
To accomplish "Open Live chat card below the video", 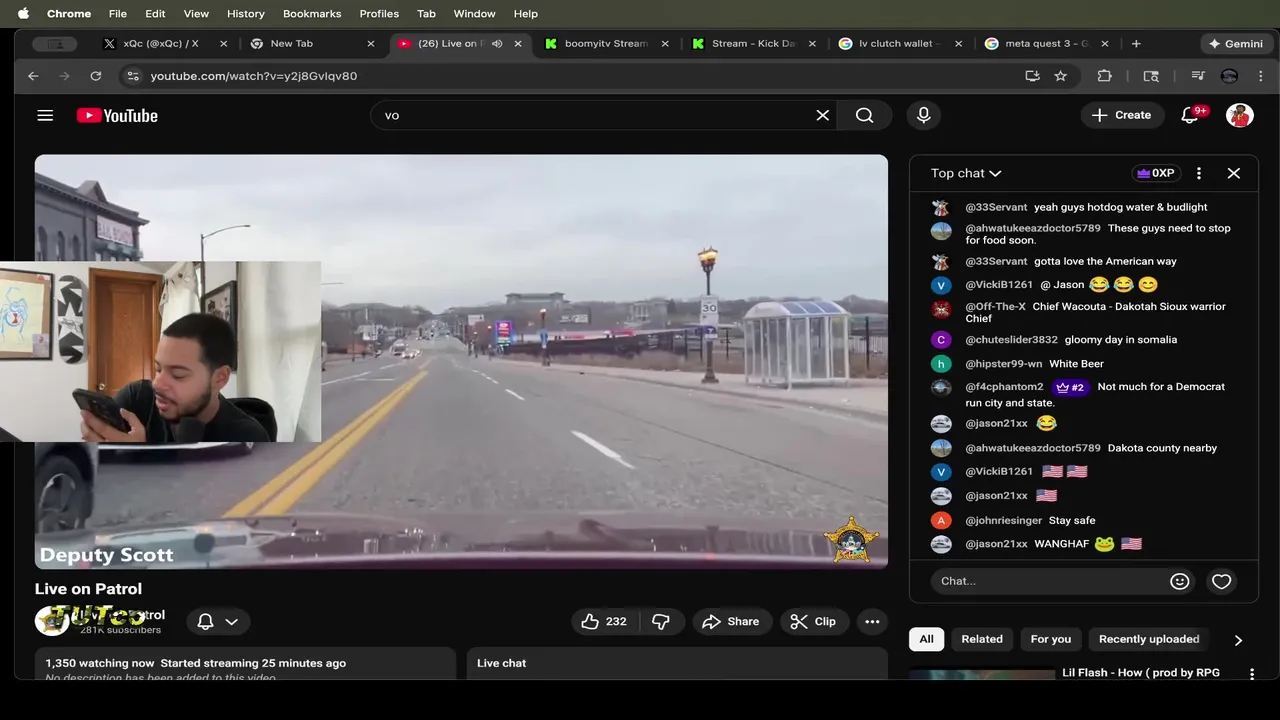I will click(x=677, y=664).
